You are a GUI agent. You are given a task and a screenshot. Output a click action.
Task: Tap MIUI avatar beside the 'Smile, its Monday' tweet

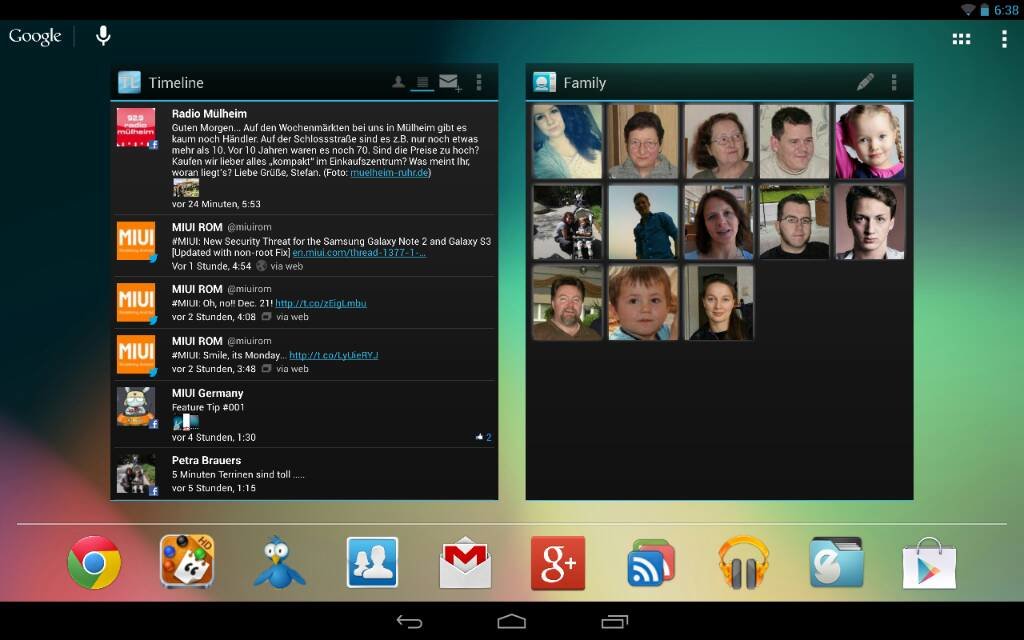point(136,355)
